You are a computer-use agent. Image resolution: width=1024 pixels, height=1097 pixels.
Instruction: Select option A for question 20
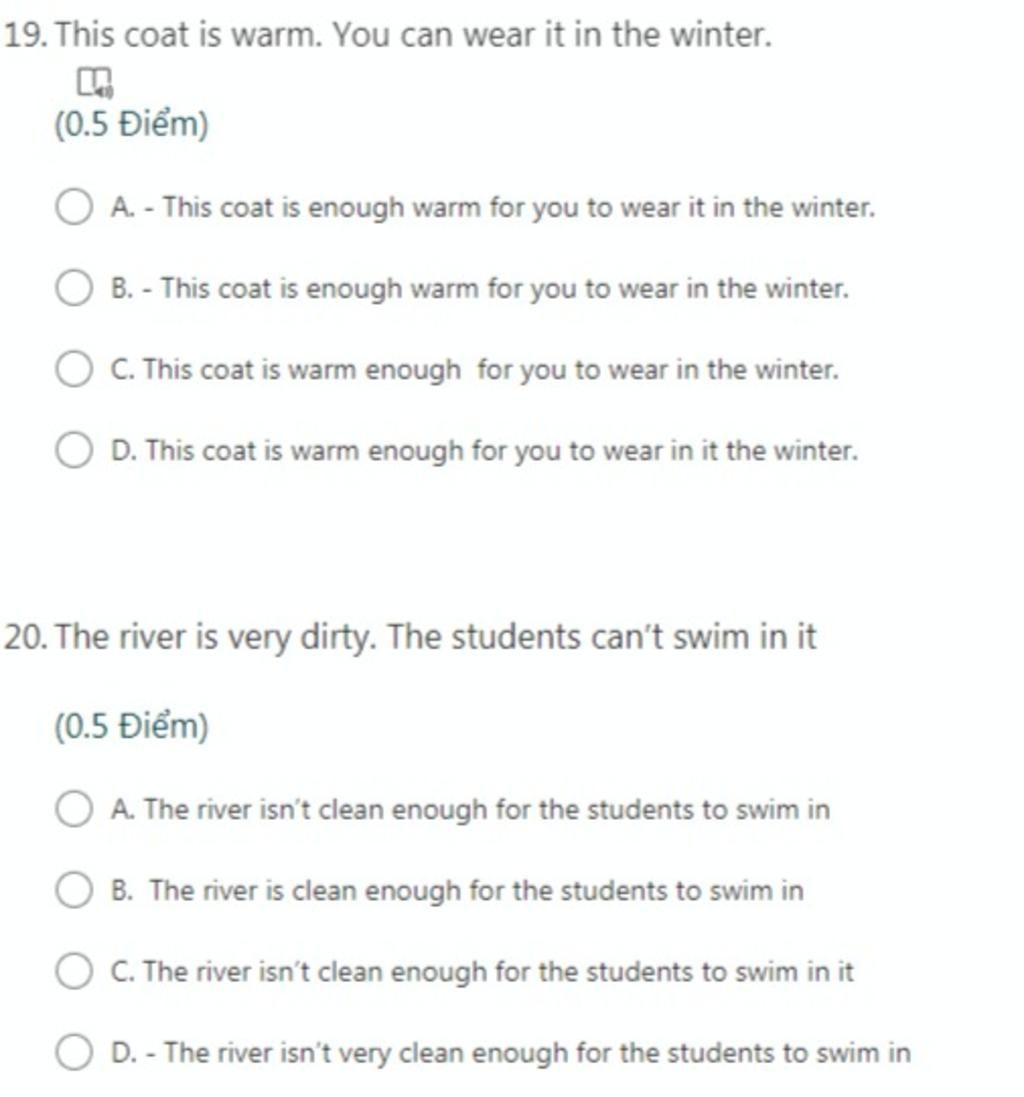(x=74, y=809)
